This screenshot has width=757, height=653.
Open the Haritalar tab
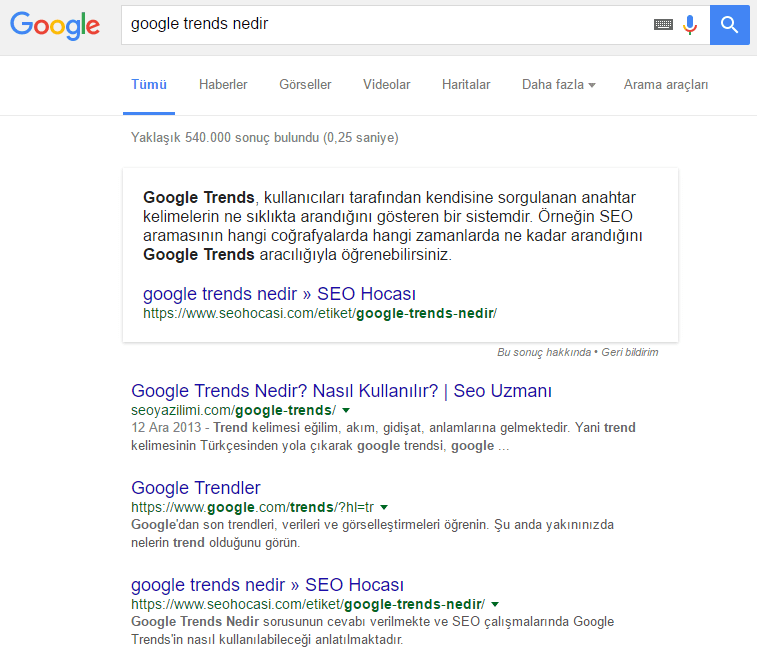466,85
